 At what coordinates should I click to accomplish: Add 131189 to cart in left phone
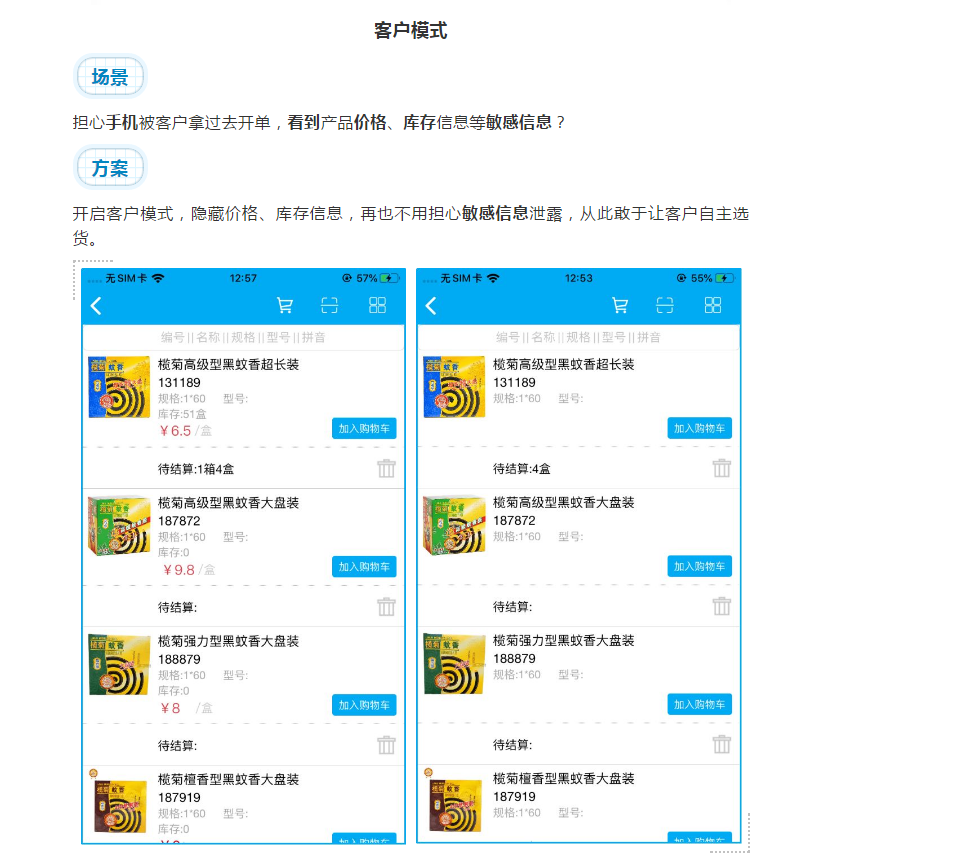(364, 429)
